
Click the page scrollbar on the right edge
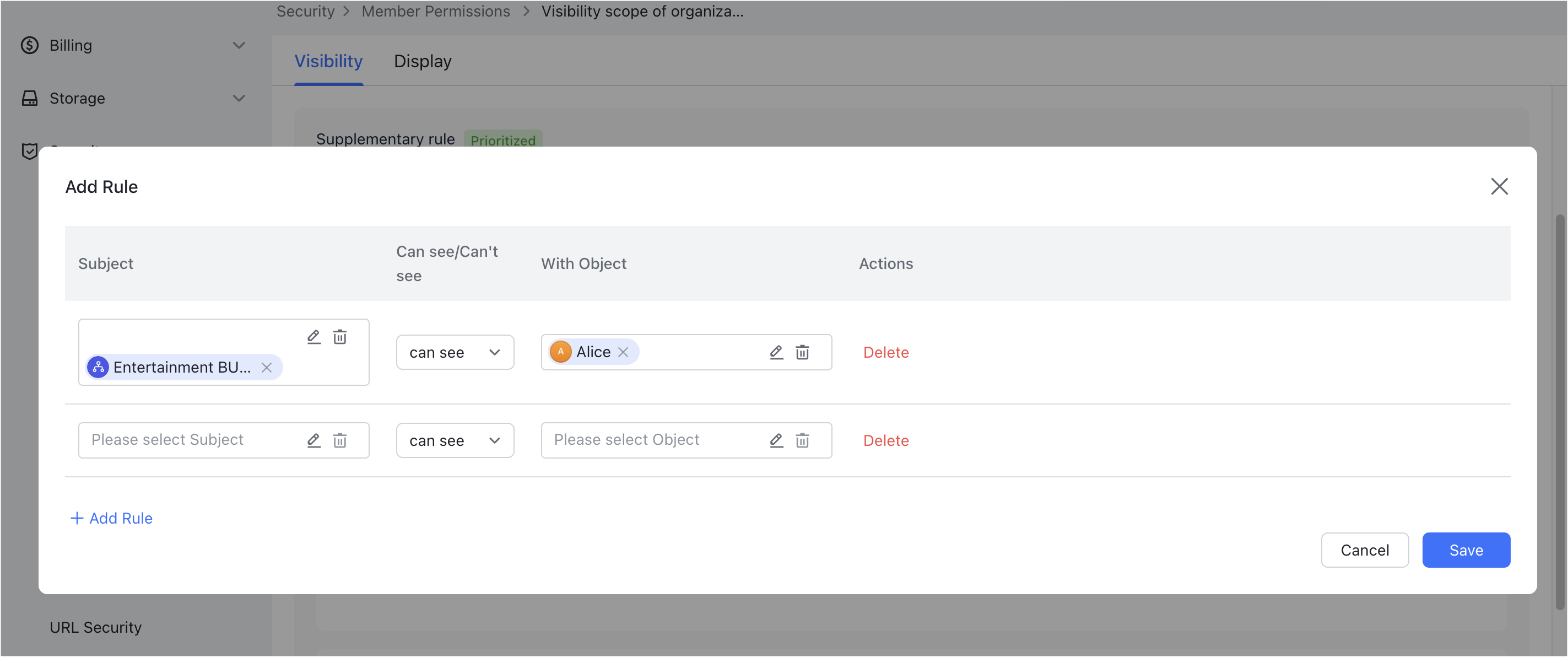click(x=1560, y=411)
